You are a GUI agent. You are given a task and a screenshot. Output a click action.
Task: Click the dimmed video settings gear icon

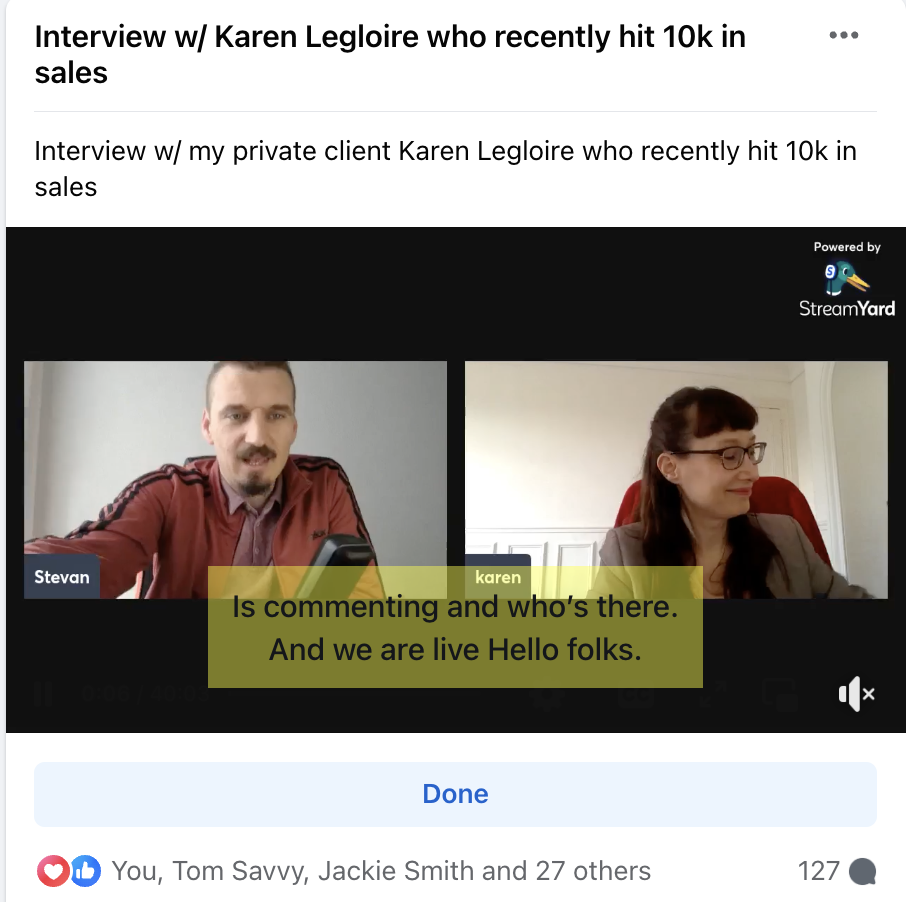[x=547, y=693]
